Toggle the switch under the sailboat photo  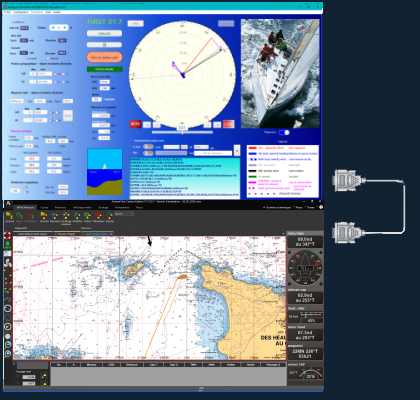284,132
